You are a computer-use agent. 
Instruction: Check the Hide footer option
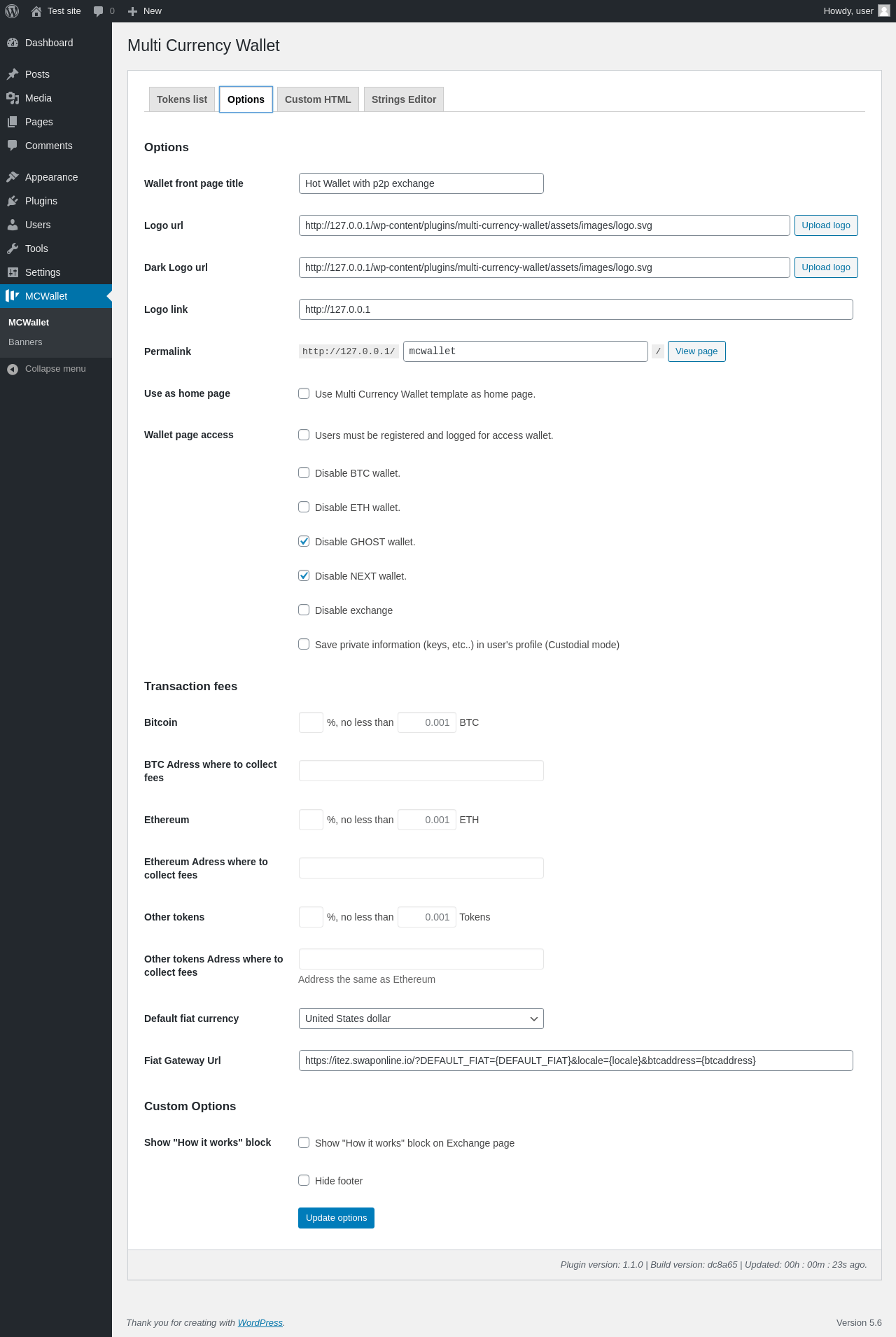pyautogui.click(x=304, y=1180)
